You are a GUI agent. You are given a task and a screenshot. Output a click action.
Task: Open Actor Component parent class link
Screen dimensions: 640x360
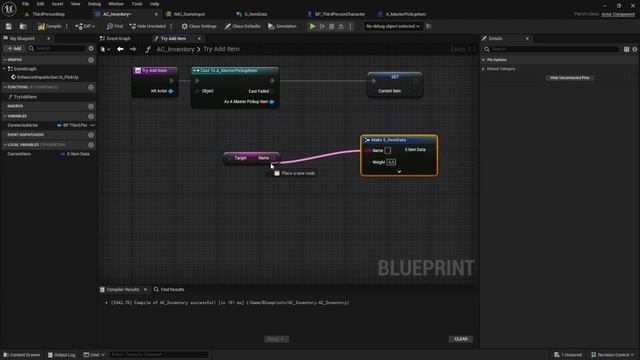click(x=618, y=14)
